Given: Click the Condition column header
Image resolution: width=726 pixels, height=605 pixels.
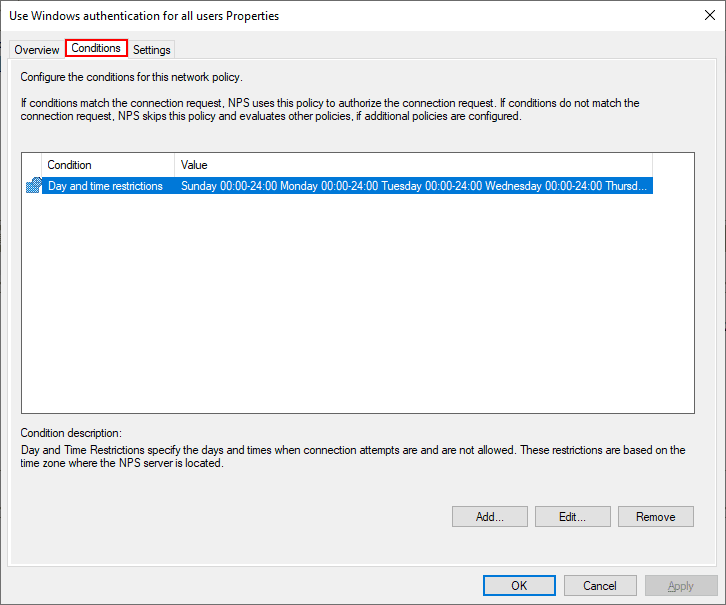Looking at the screenshot, I should [x=108, y=165].
